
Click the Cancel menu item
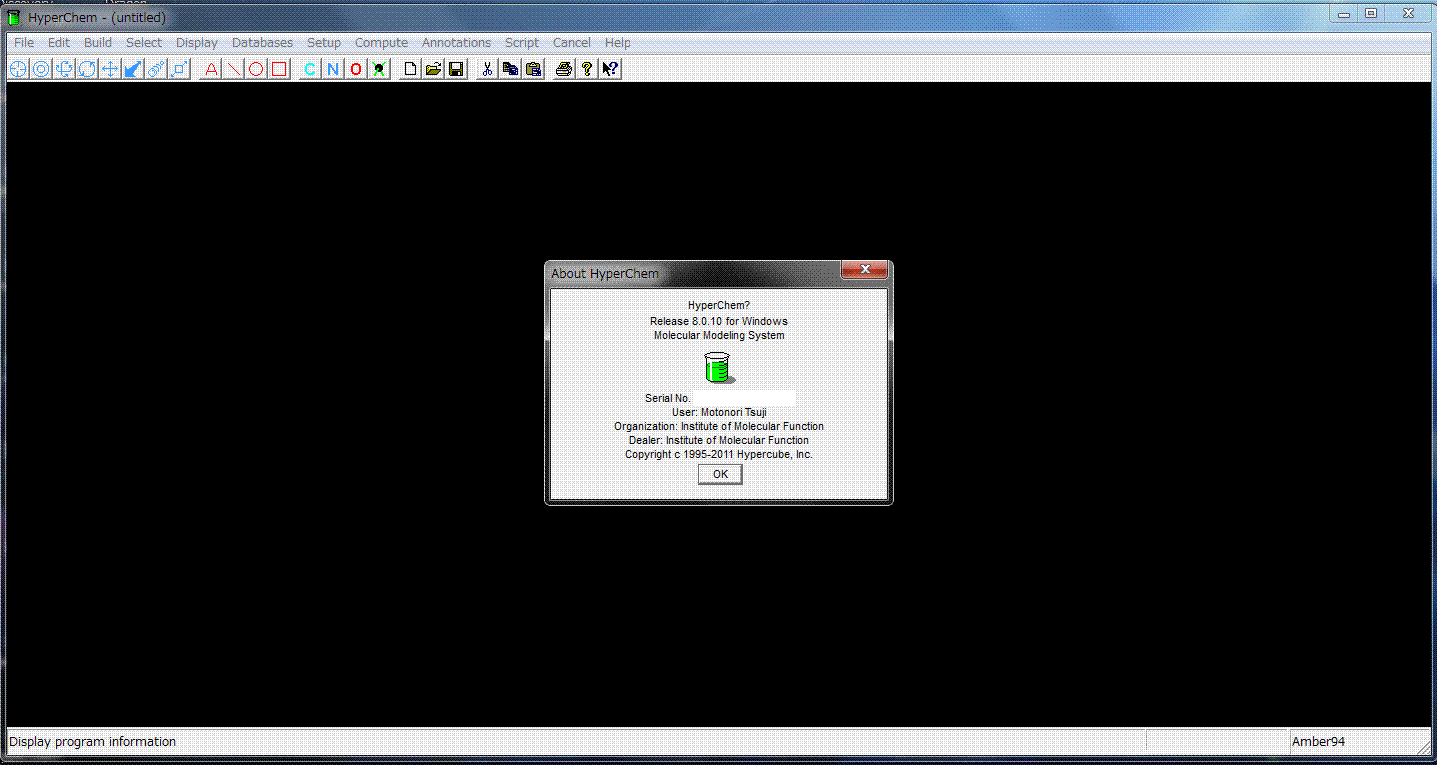coord(572,43)
